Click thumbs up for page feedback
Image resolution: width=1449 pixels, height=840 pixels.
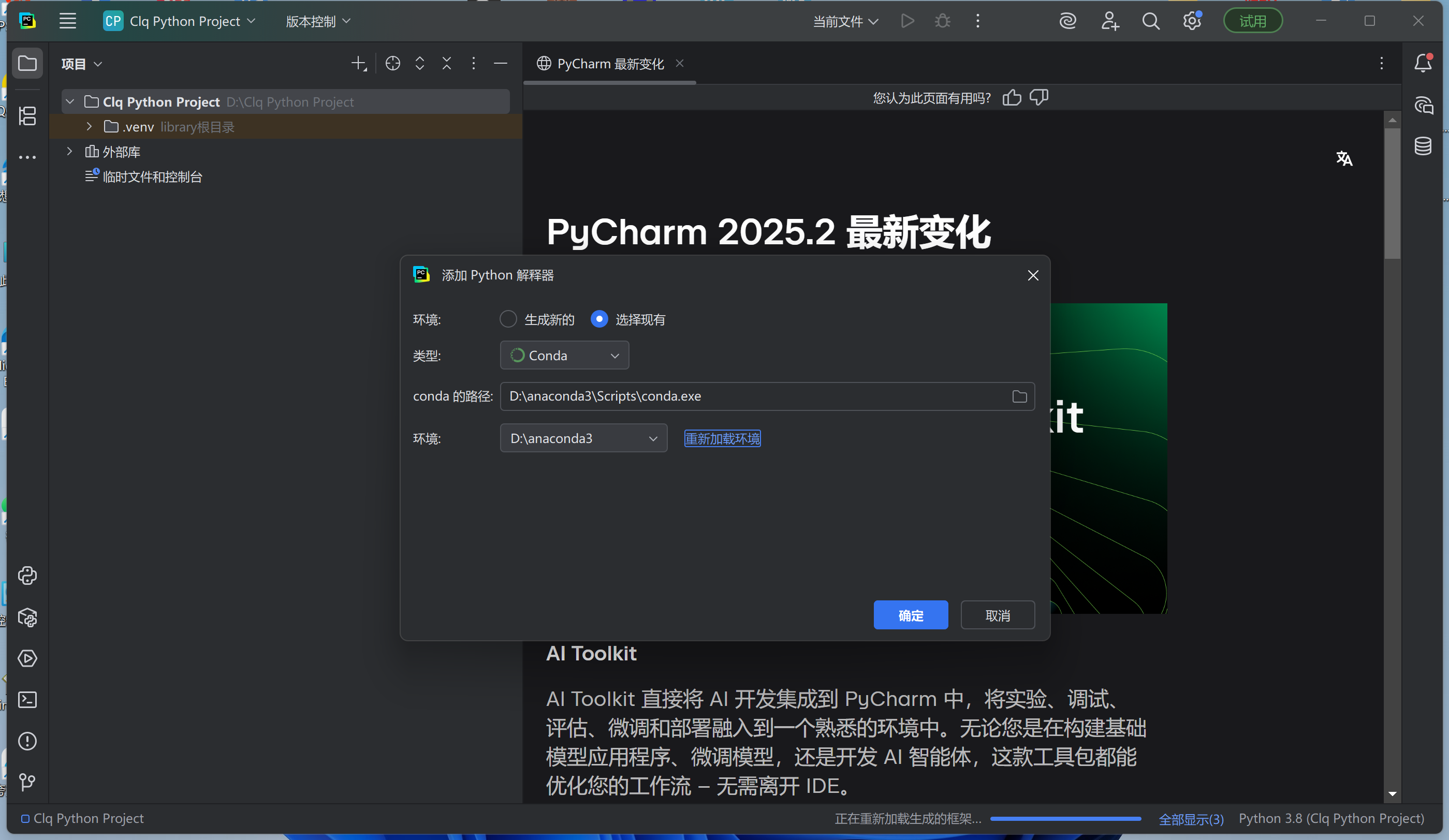[1012, 98]
